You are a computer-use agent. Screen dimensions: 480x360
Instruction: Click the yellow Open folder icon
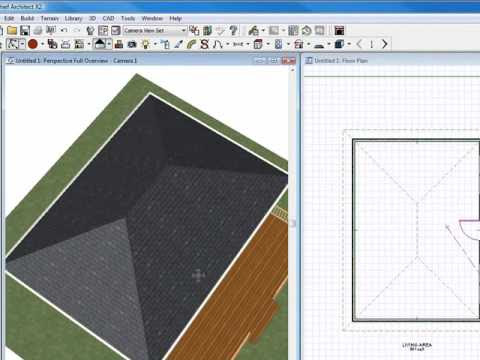[x=12, y=31]
